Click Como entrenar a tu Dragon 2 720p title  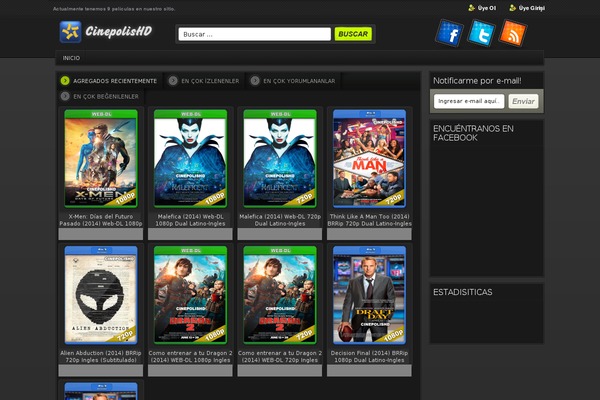(280, 356)
